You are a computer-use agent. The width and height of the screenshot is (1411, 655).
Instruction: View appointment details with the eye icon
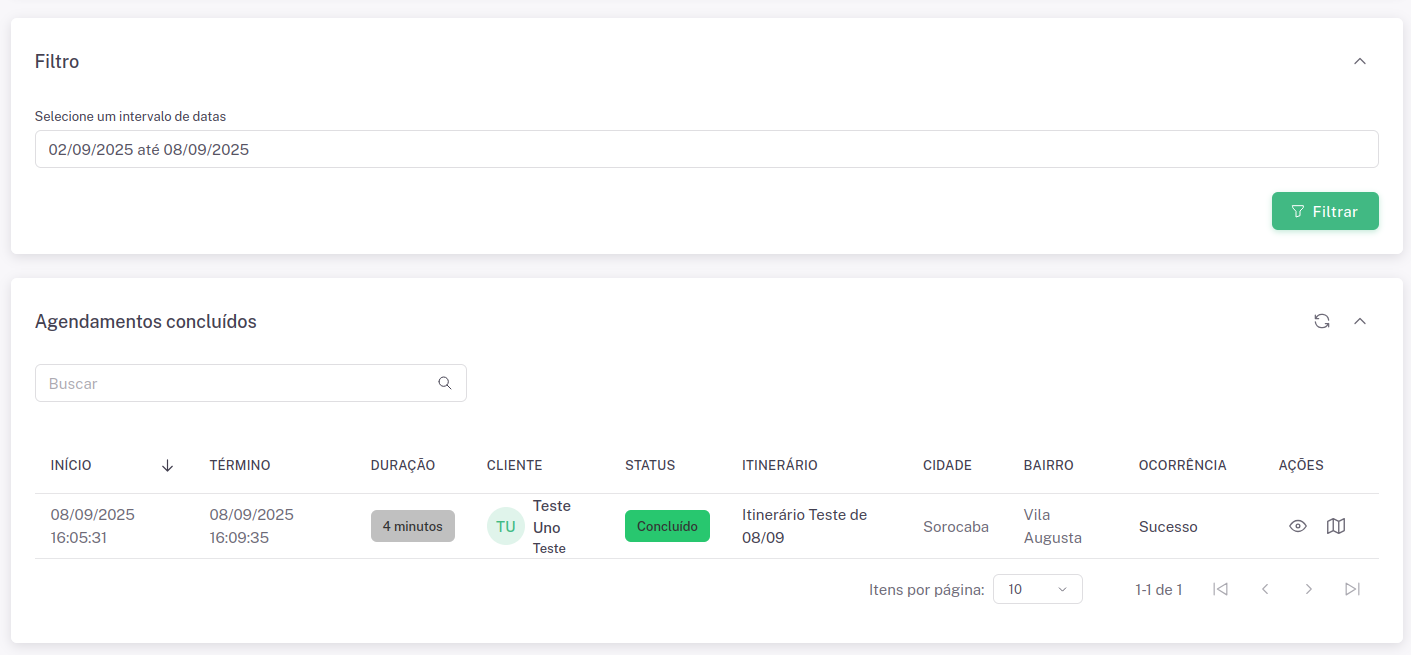pos(1298,526)
